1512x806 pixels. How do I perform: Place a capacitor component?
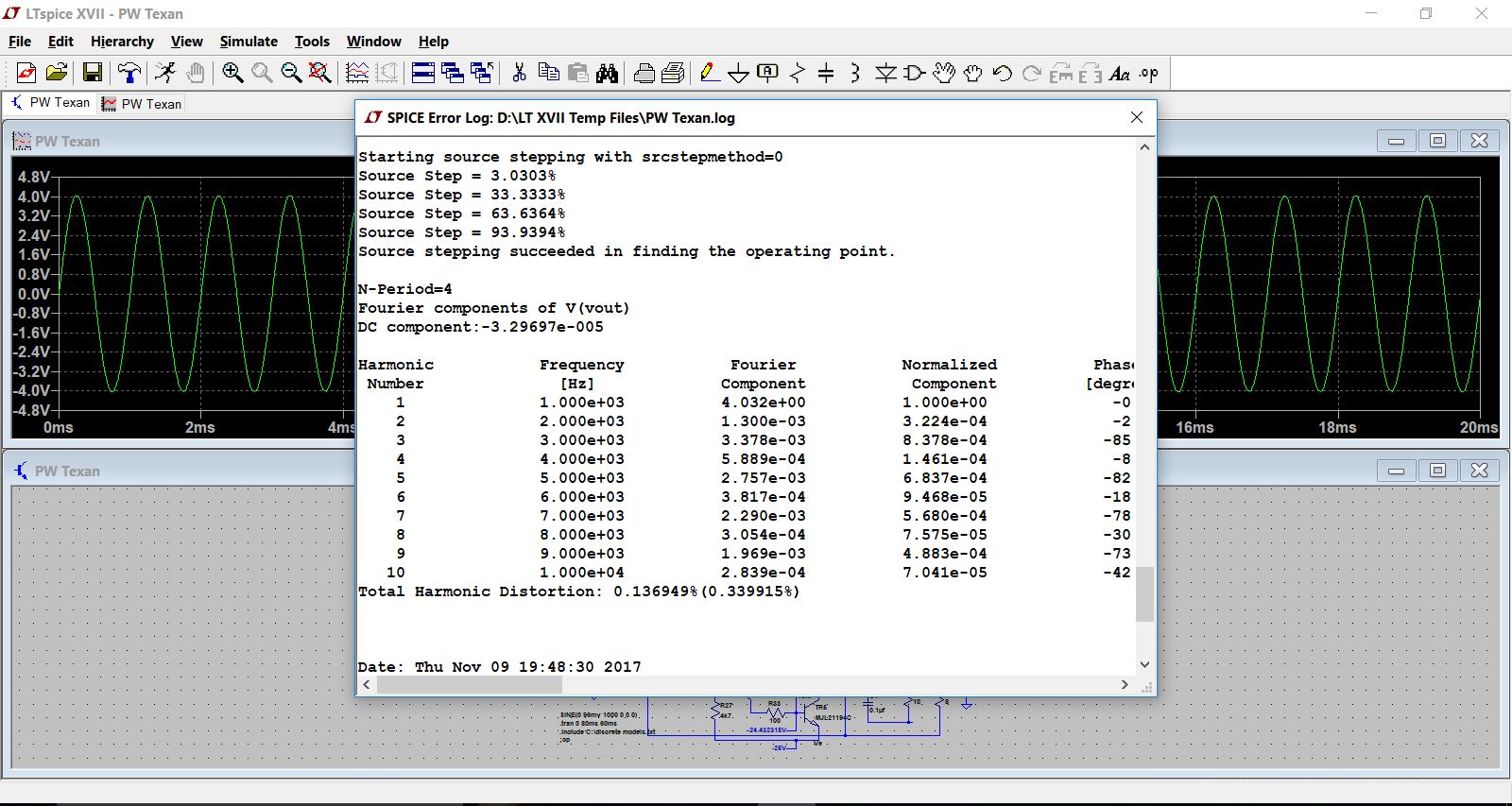(x=826, y=73)
